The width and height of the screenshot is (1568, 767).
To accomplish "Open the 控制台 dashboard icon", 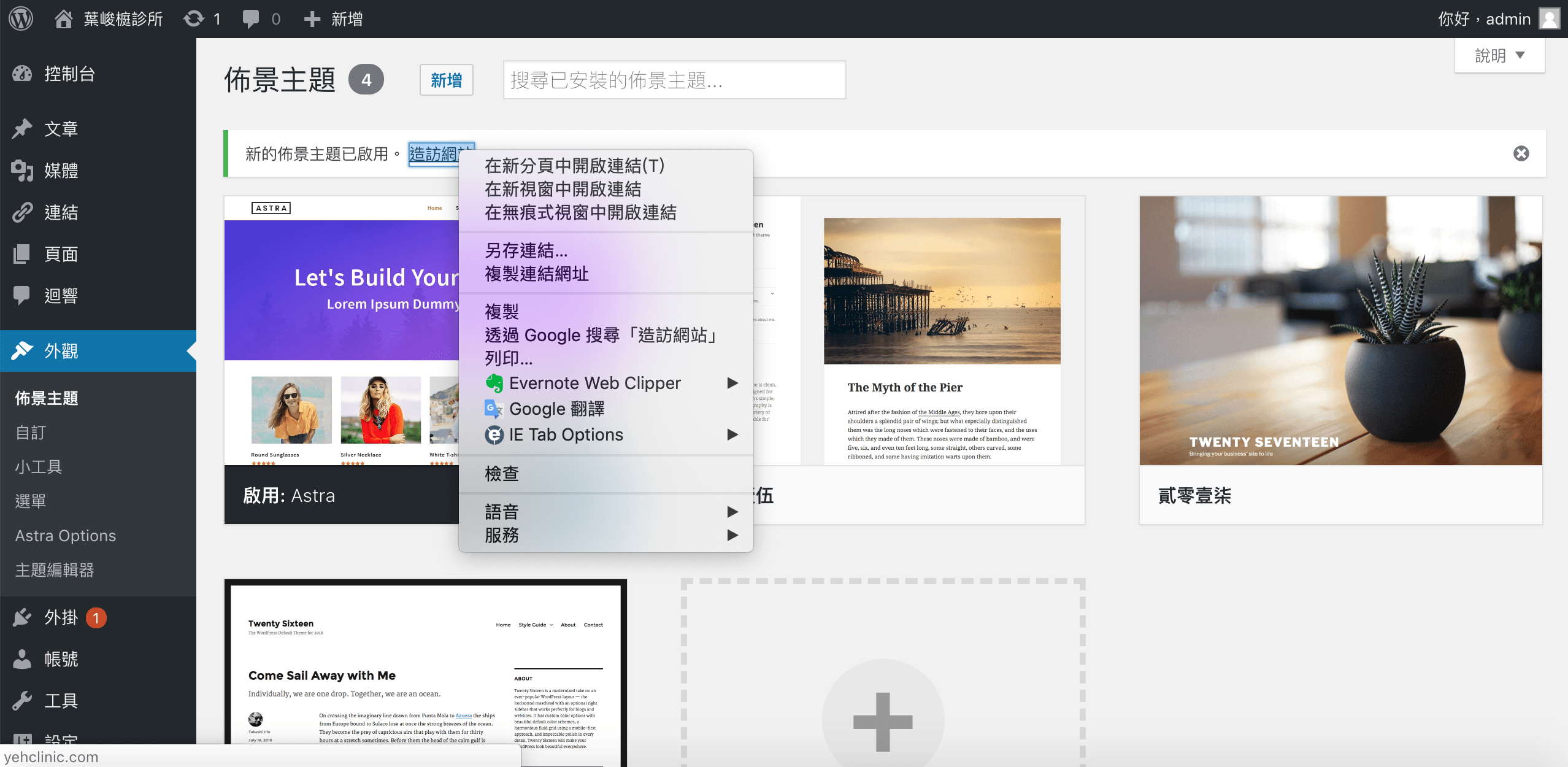I will tap(22, 74).
